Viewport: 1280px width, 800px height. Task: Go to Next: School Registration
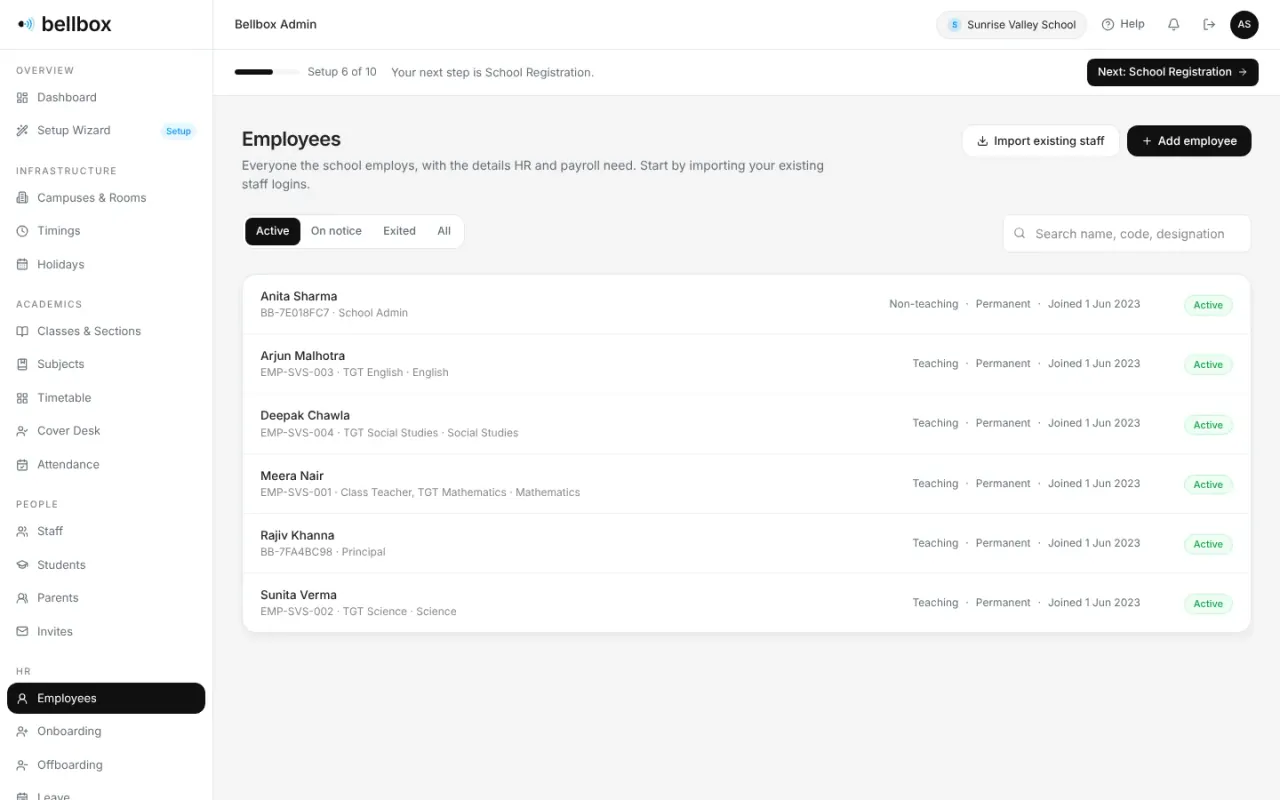(x=1172, y=72)
